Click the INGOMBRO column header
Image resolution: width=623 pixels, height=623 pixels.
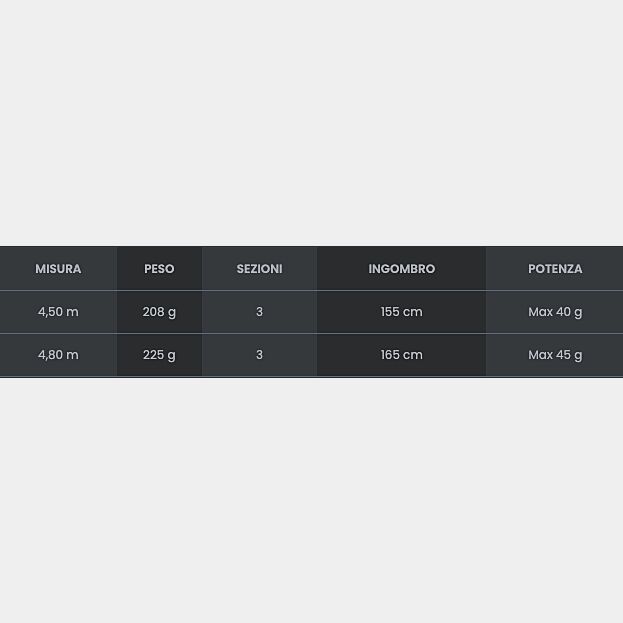coord(401,269)
